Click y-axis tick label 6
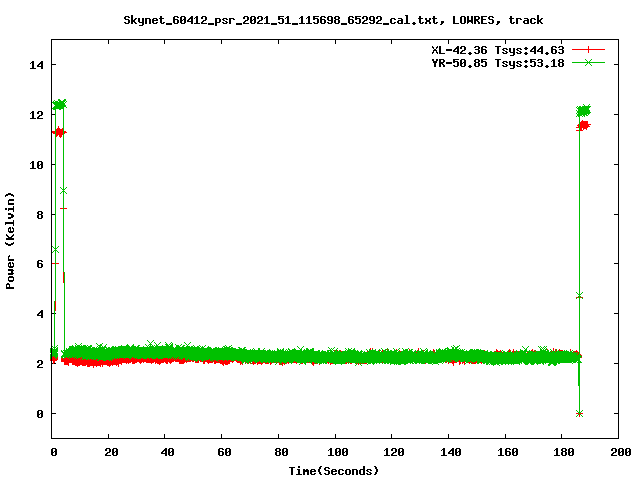 click(x=40, y=264)
